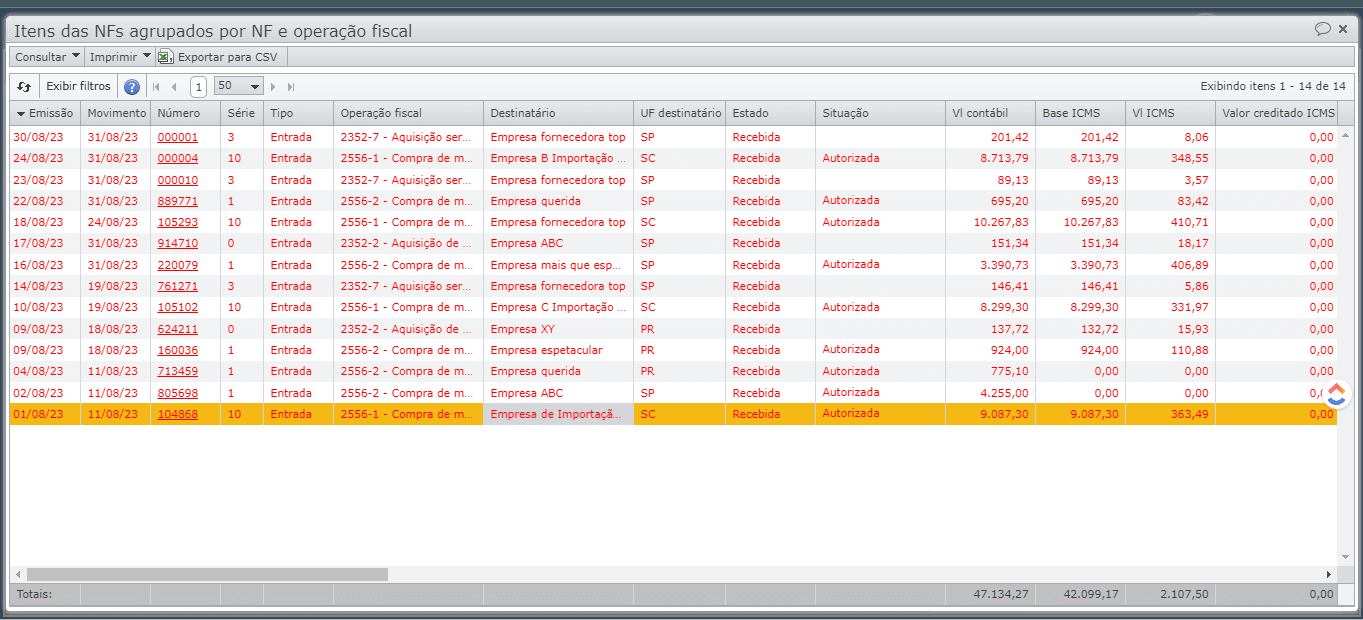Image resolution: width=1363 pixels, height=620 pixels.
Task: Sort by Vl ICMS column header
Action: 1170,113
